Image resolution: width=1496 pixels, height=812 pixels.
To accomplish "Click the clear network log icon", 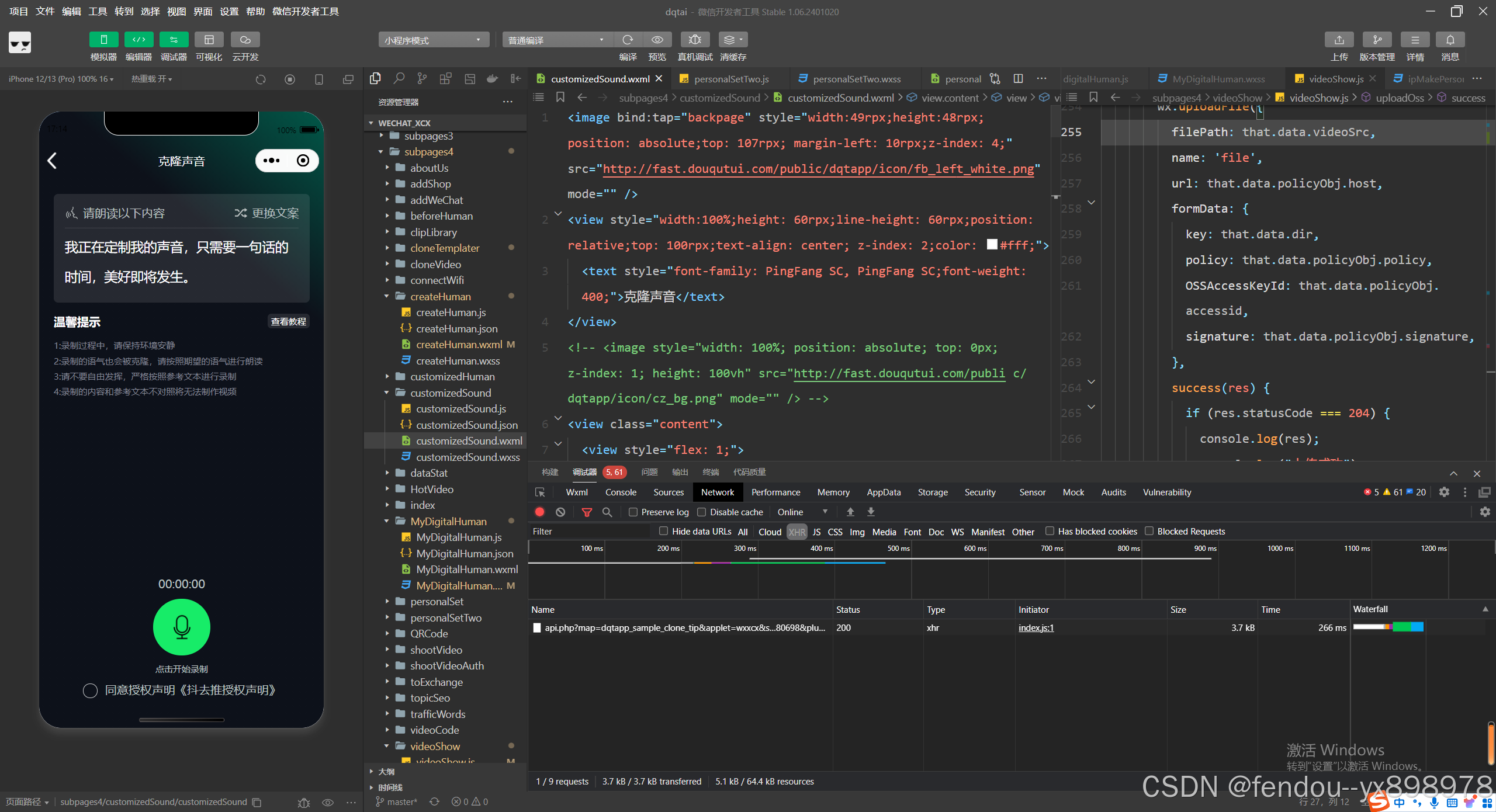I will point(560,512).
